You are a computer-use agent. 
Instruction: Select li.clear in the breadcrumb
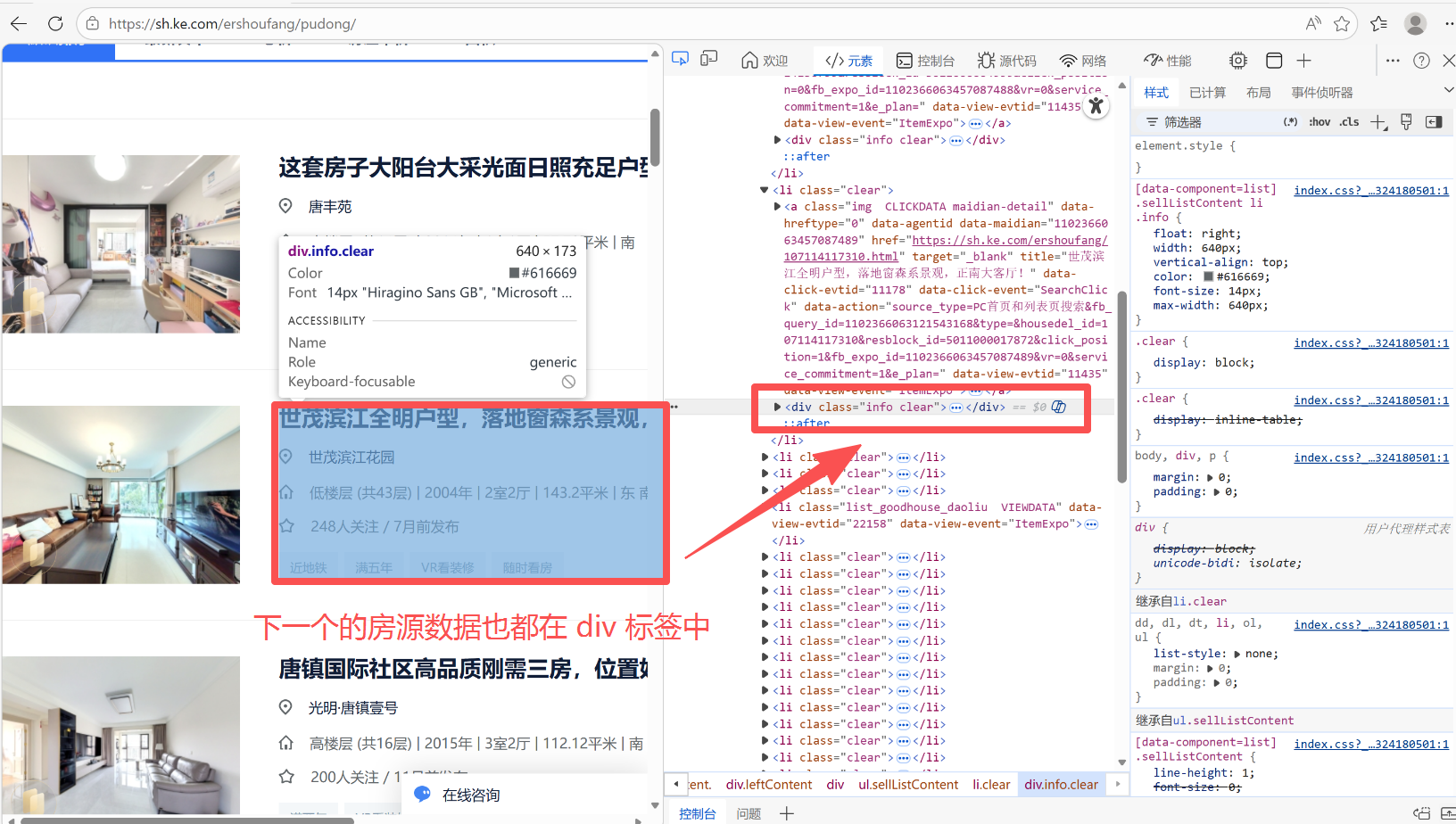coord(991,785)
